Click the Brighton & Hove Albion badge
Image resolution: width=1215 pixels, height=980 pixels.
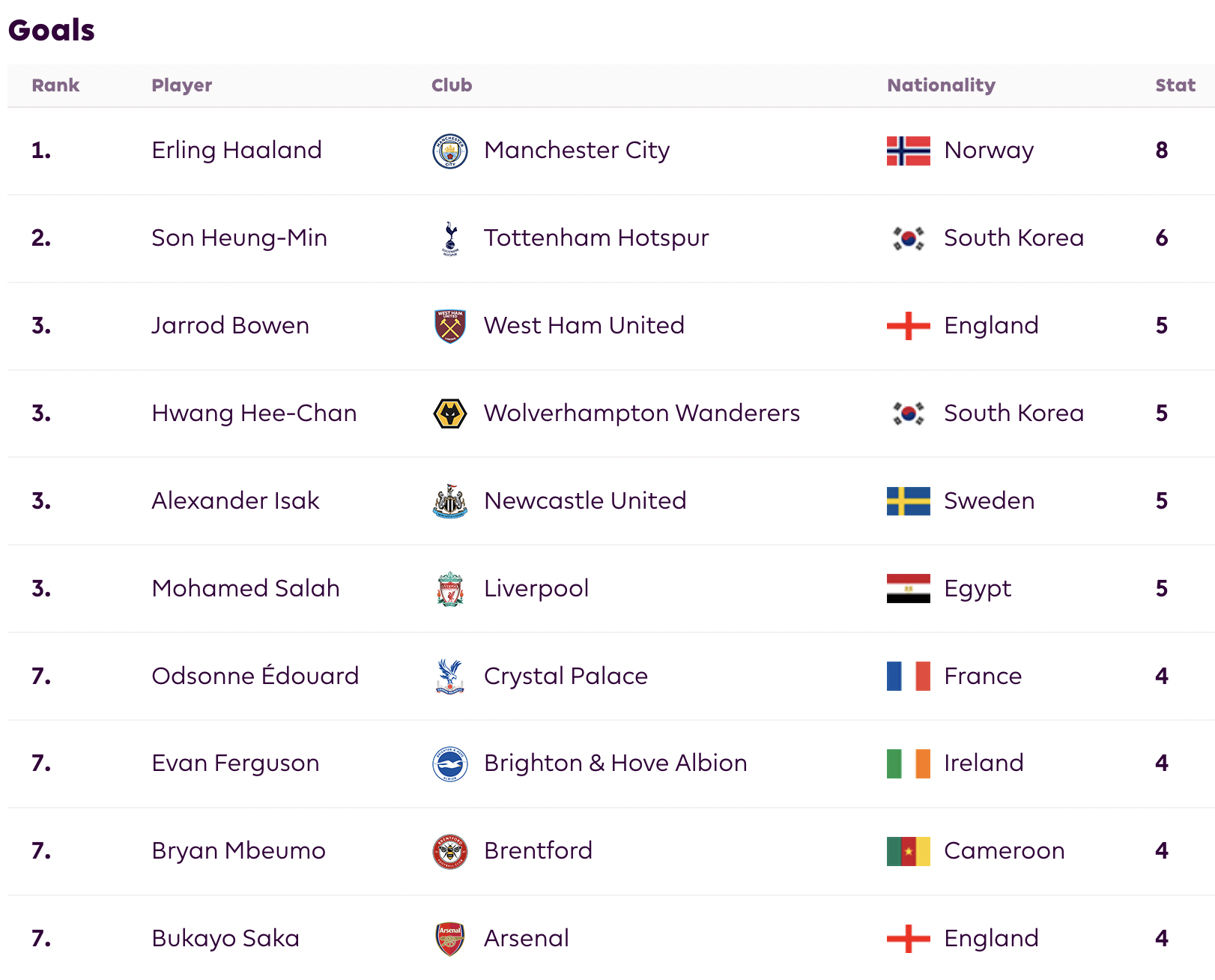coord(450,763)
